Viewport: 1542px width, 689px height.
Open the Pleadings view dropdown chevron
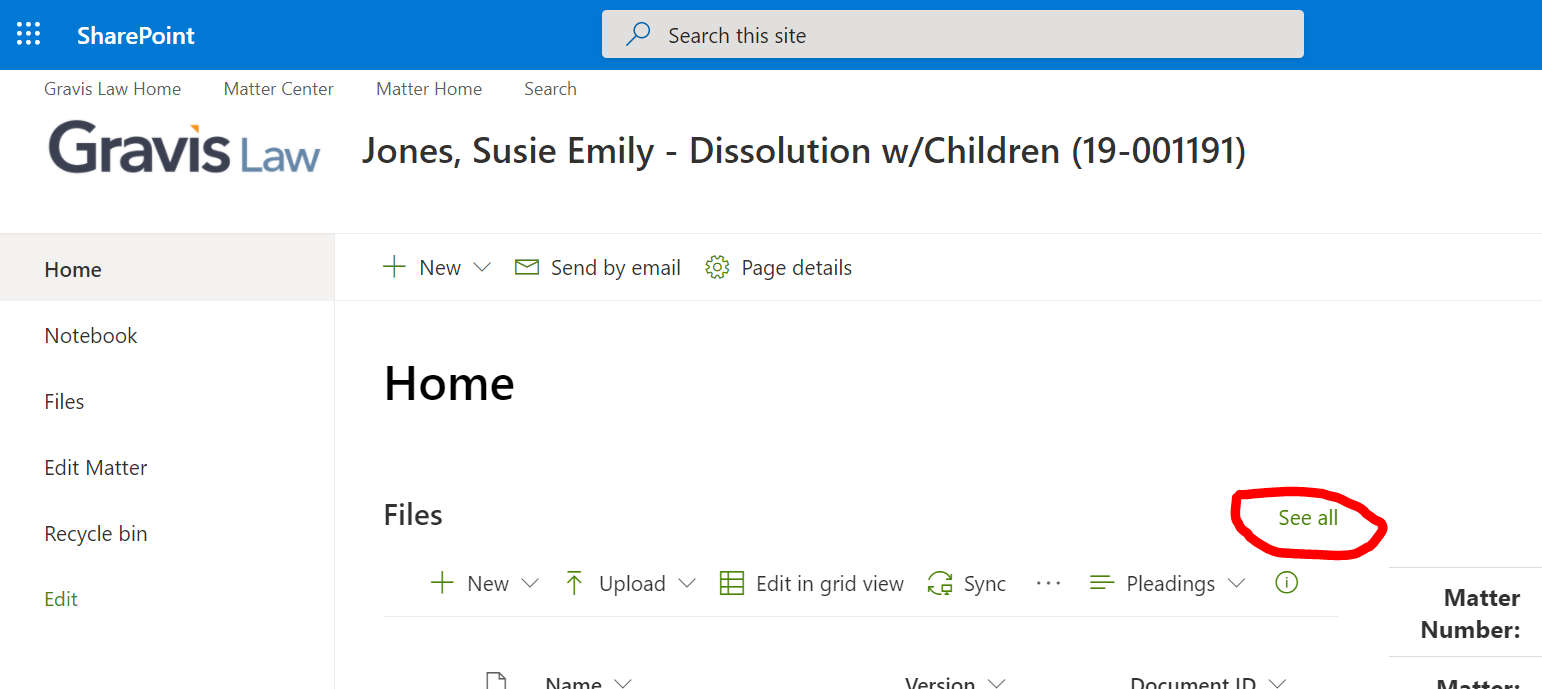pos(1237,583)
